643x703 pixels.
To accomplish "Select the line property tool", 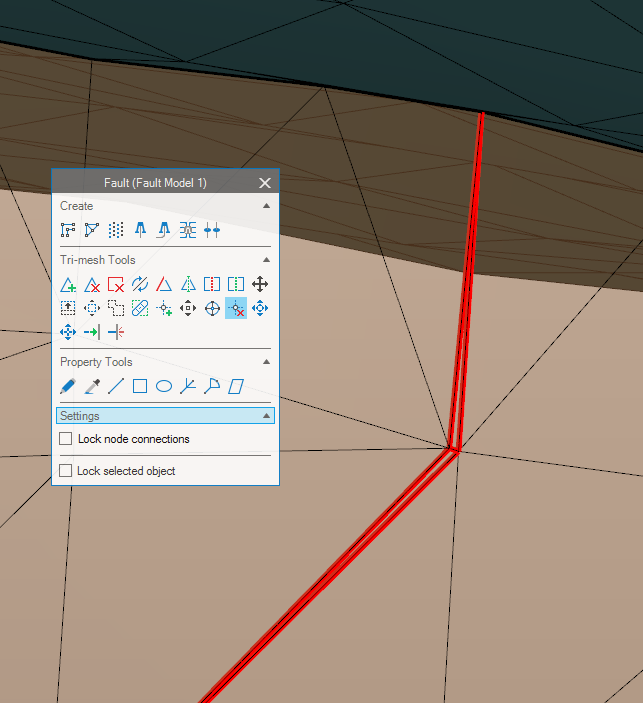I will [x=116, y=386].
